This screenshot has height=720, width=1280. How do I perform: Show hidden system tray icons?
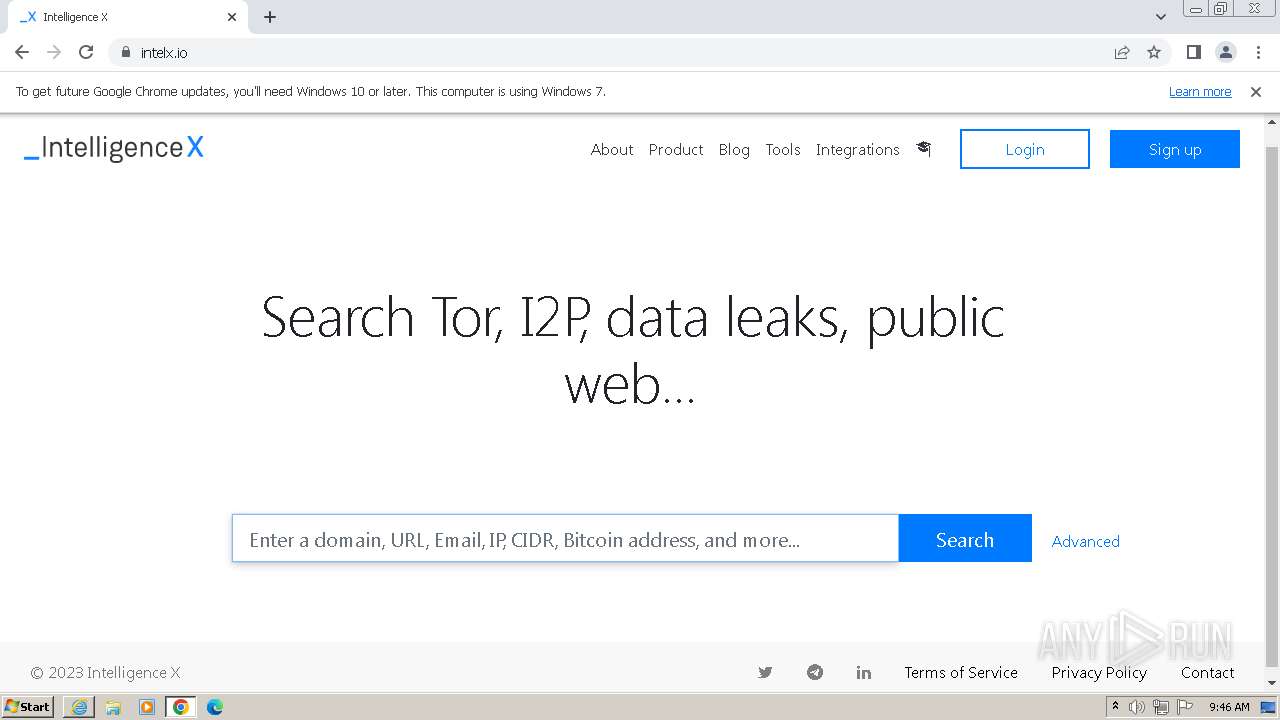pyautogui.click(x=1115, y=707)
